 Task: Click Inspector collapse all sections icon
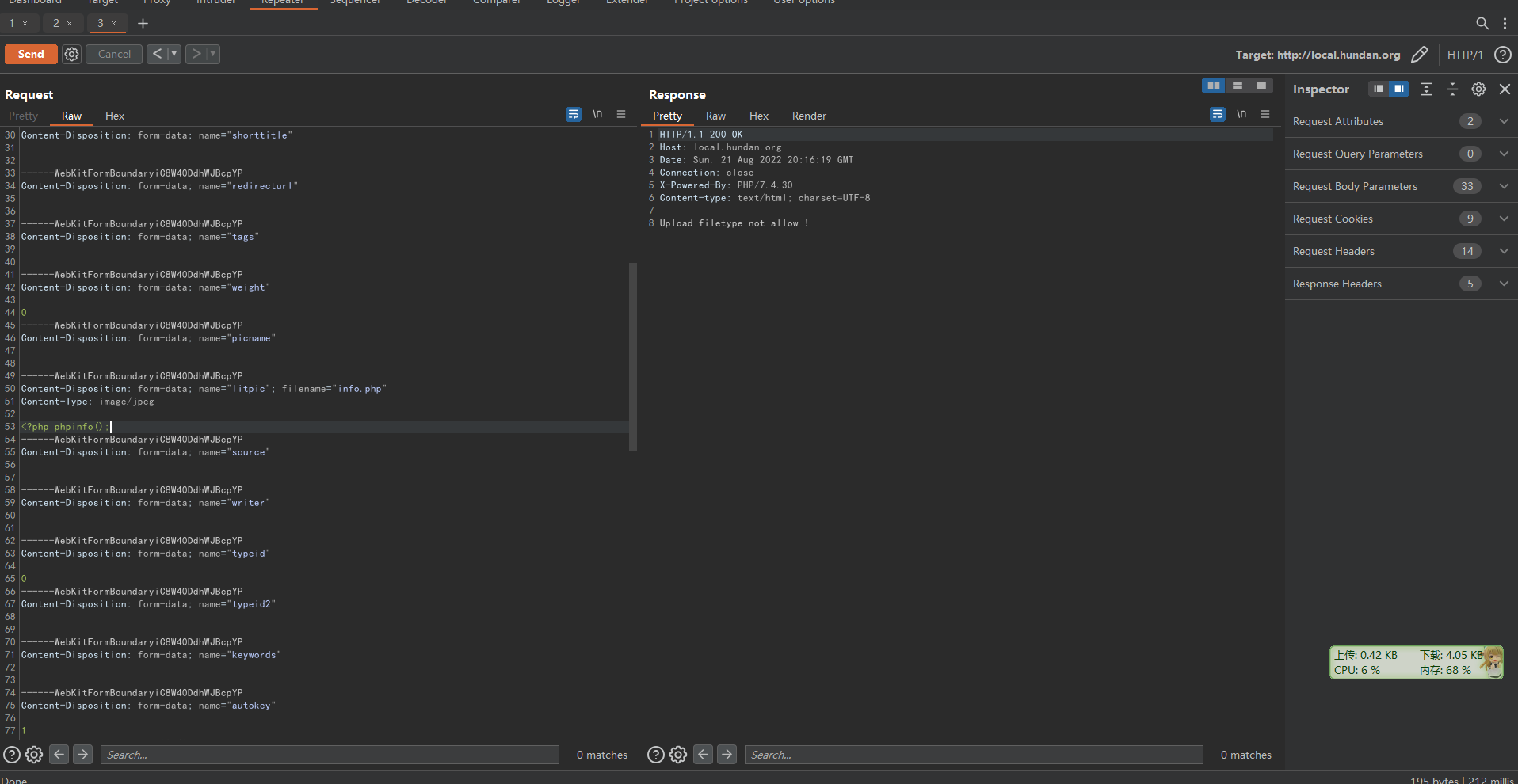coord(1452,89)
